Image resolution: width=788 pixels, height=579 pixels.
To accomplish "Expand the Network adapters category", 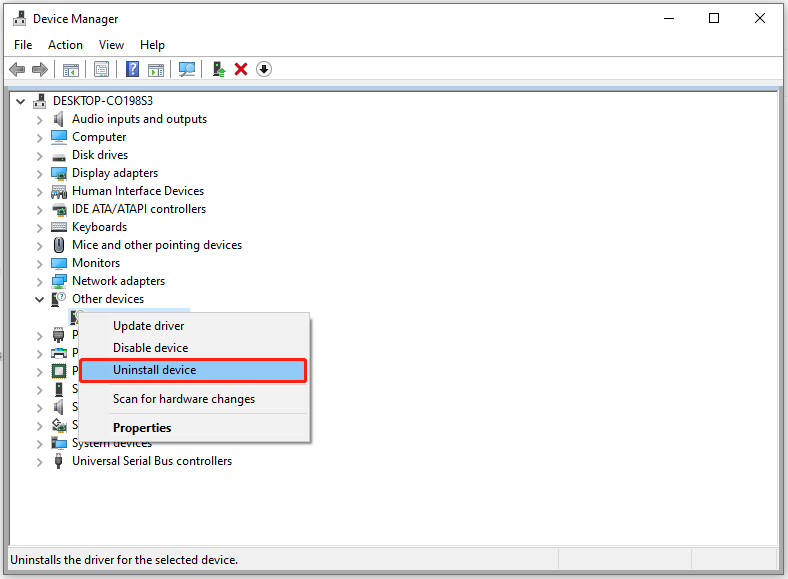I will pos(39,282).
